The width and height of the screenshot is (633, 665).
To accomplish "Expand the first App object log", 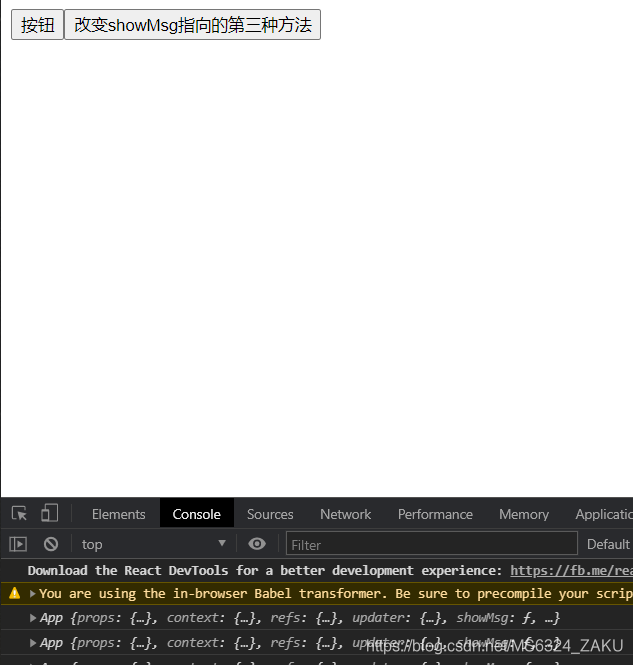I will pos(33,618).
